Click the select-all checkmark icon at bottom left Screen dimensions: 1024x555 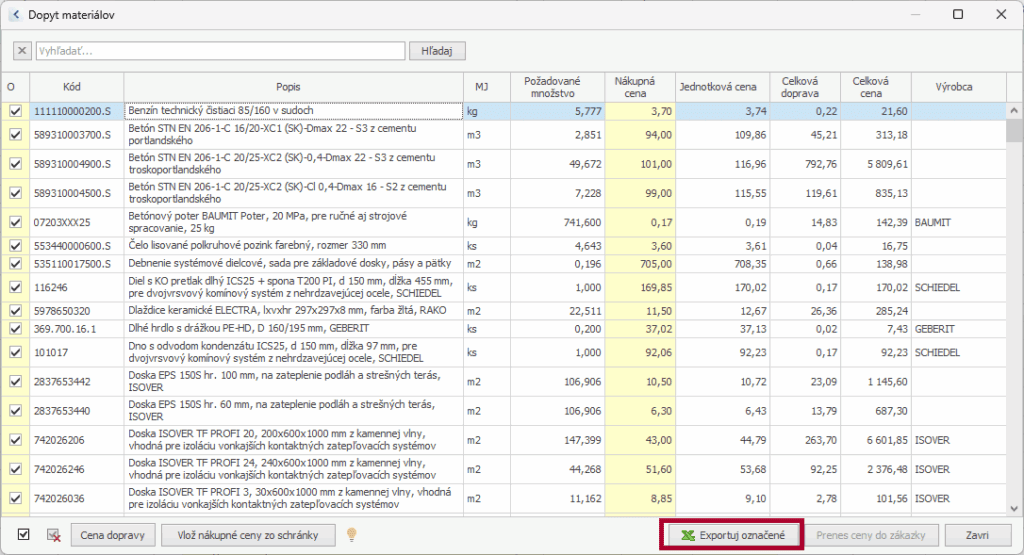point(24,535)
